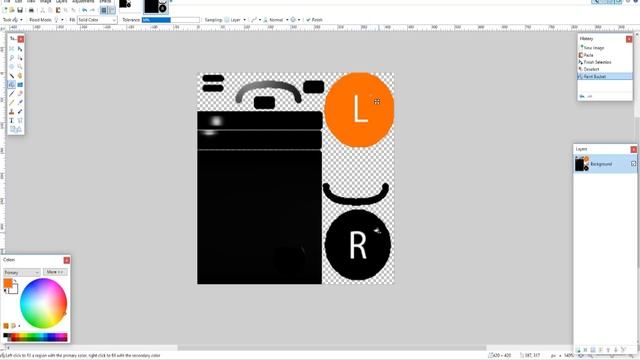Open the Image menu

tap(45, 2)
